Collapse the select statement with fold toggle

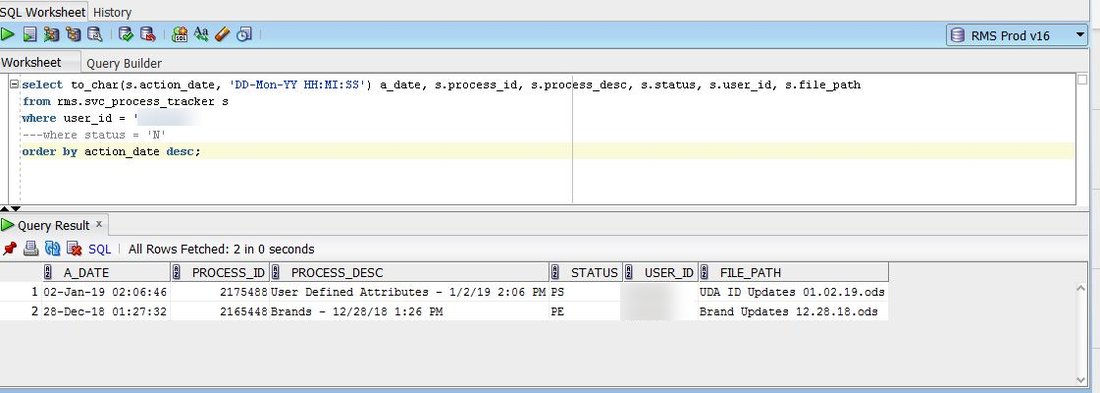tap(15, 84)
